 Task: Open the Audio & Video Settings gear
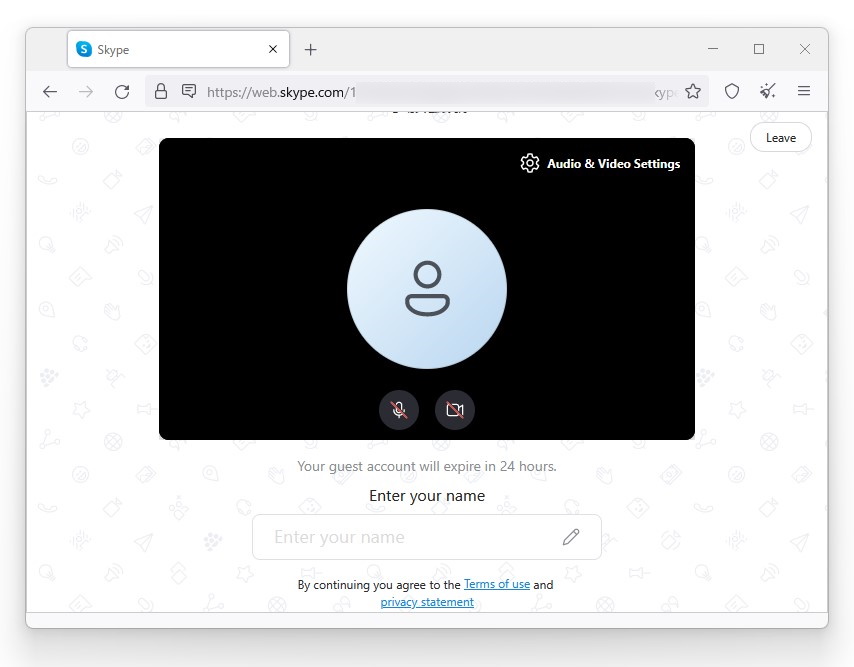pos(530,163)
